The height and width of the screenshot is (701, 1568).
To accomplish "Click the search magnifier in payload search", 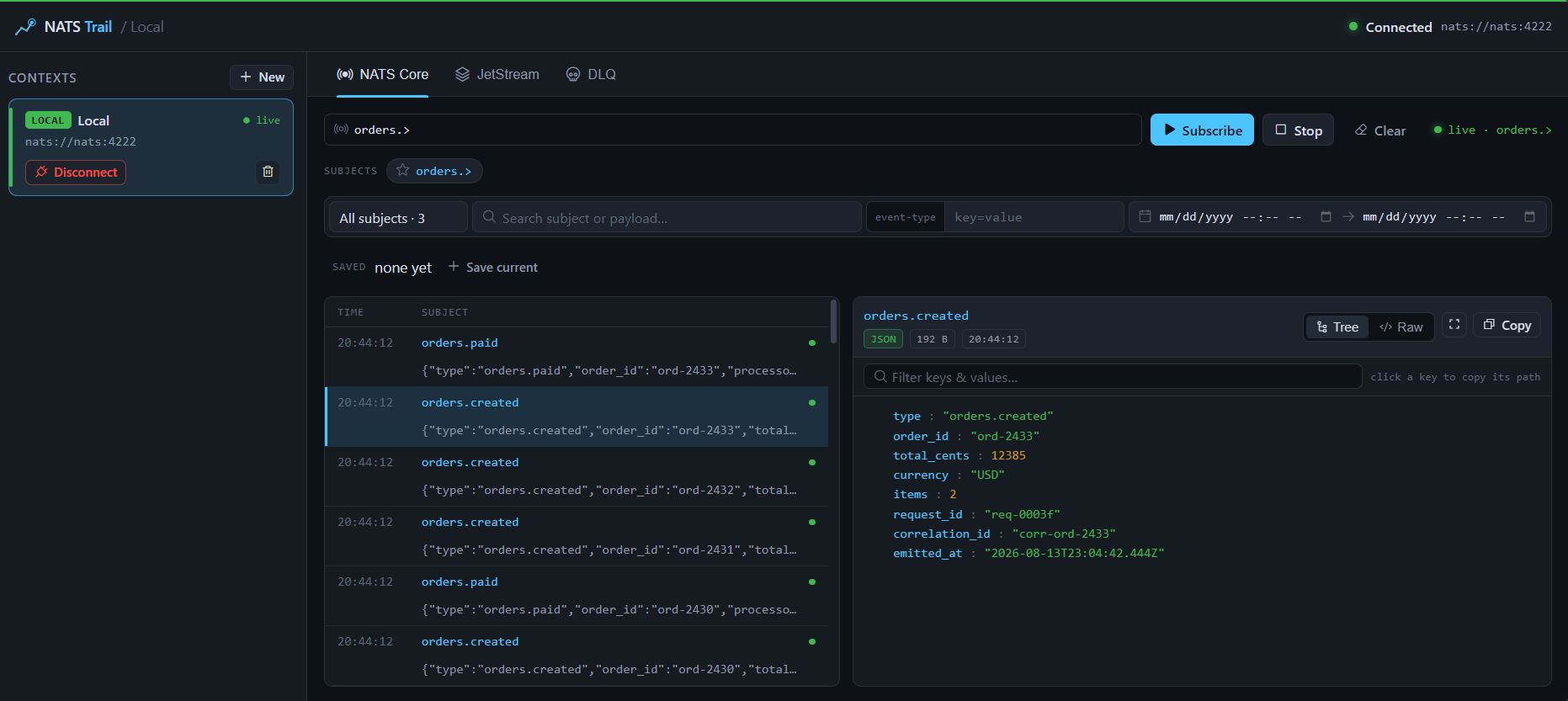I will coord(489,217).
